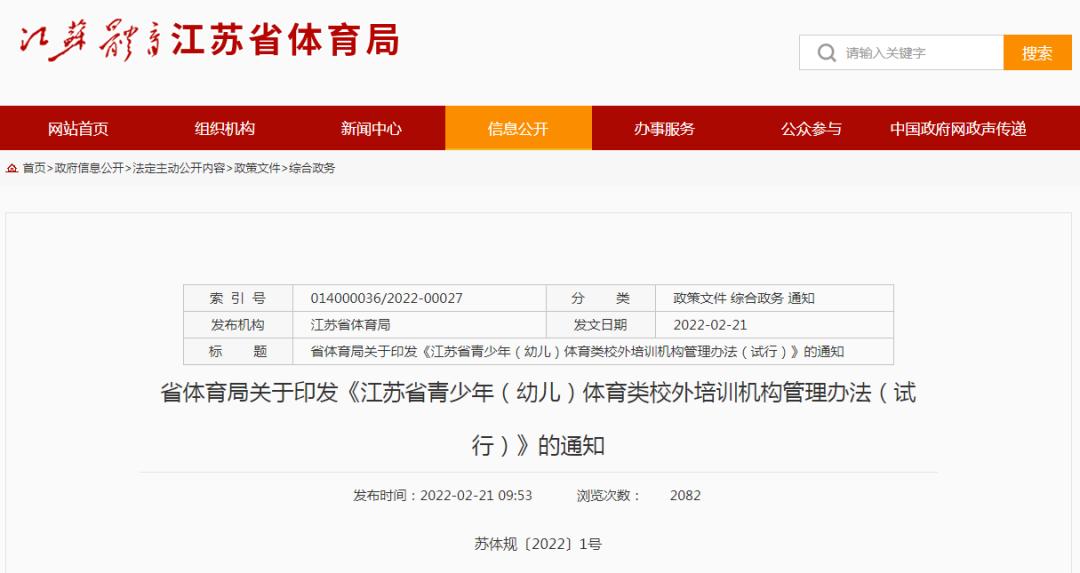This screenshot has height=573, width=1080.
Task: Click 发布时间：2022-02-21 09:53 text
Action: (x=442, y=495)
